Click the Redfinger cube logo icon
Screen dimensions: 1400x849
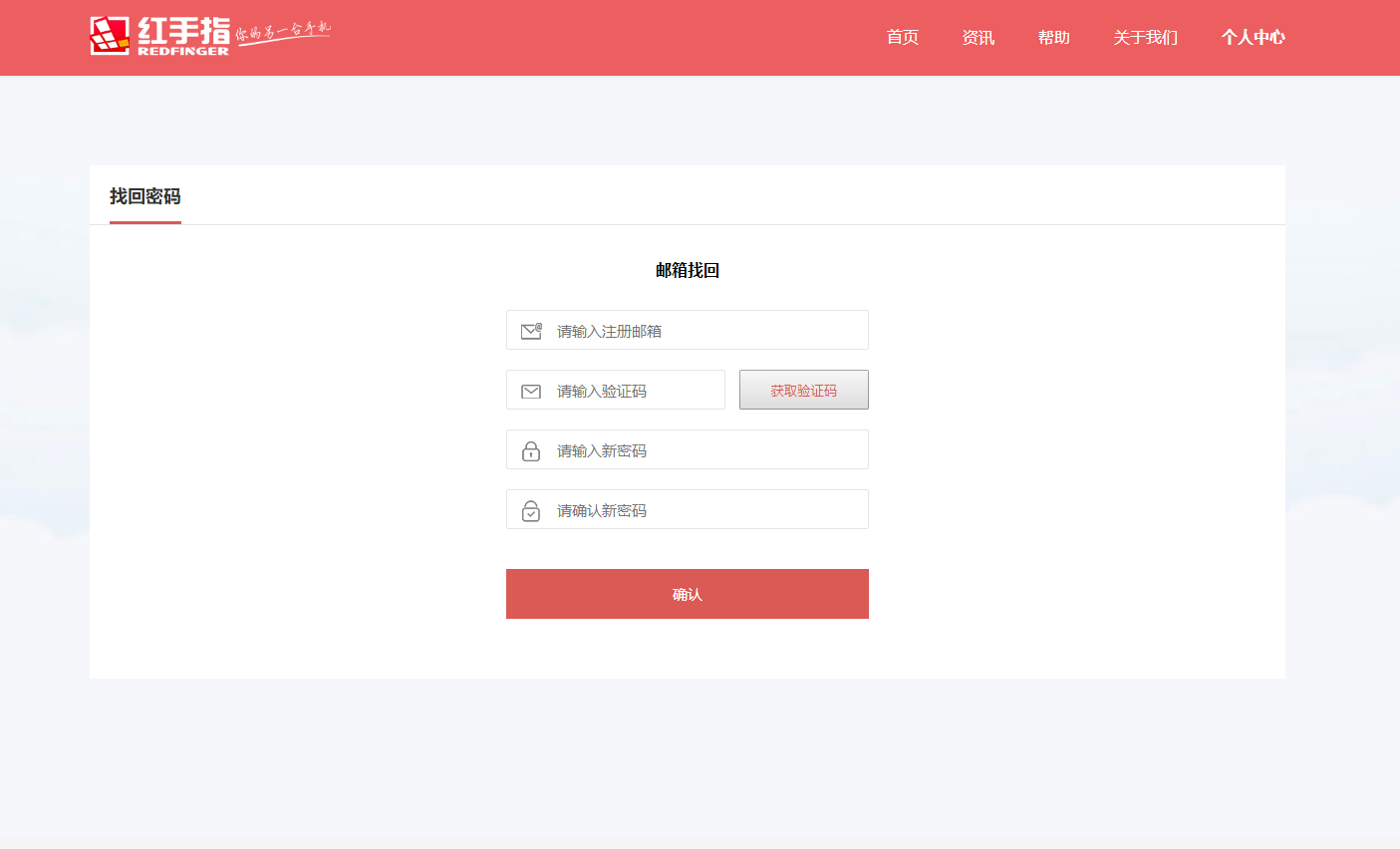(110, 36)
